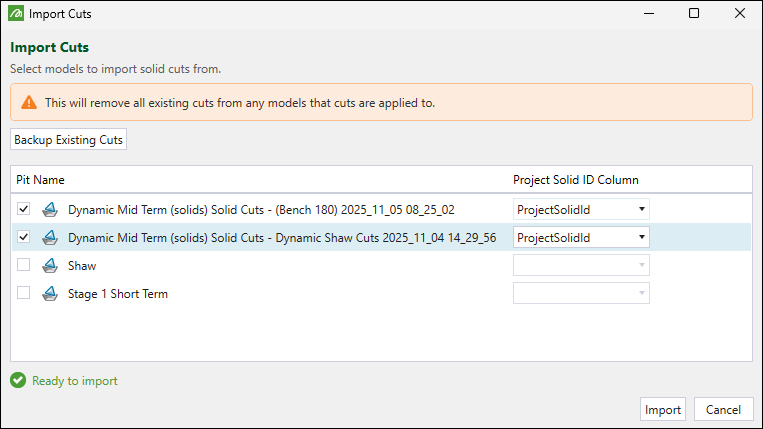
Task: Click pit icon for Bench 180 cuts row
Action: point(50,210)
